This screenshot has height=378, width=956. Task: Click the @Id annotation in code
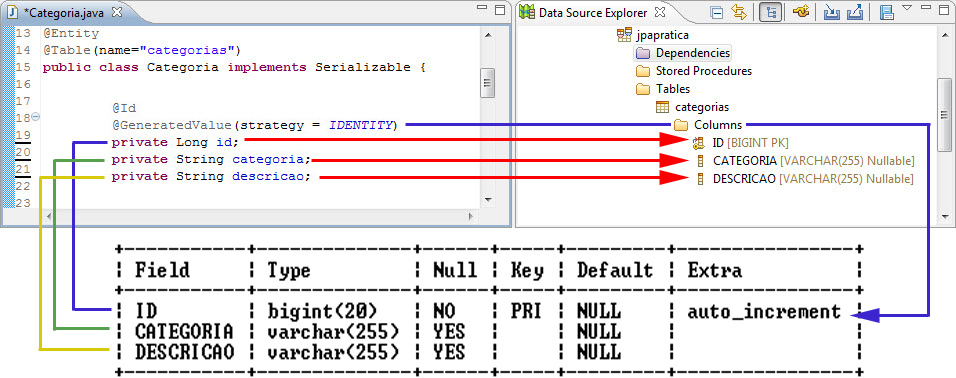124,109
